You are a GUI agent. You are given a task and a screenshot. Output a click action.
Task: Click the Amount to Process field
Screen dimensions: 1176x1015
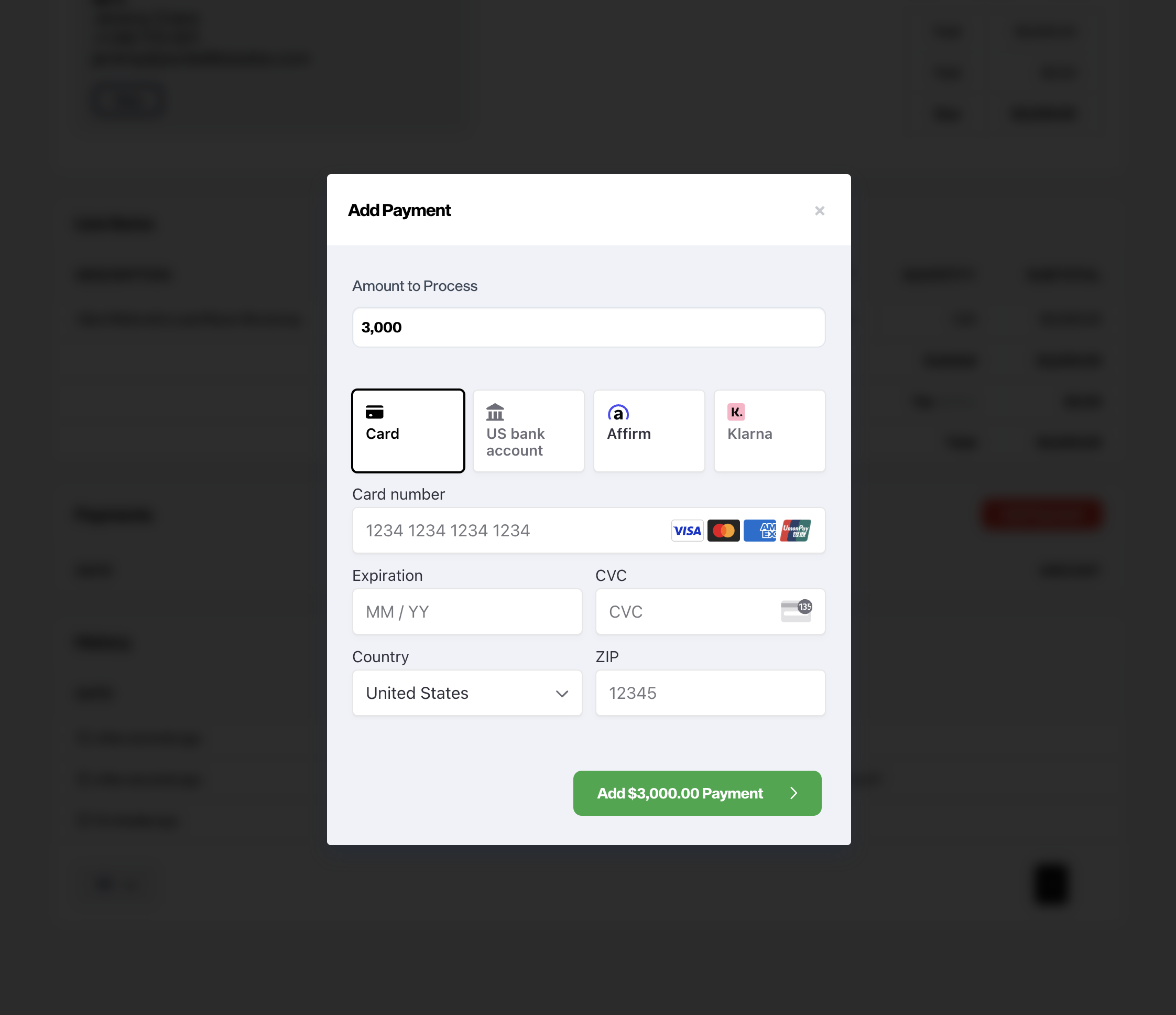(588, 327)
